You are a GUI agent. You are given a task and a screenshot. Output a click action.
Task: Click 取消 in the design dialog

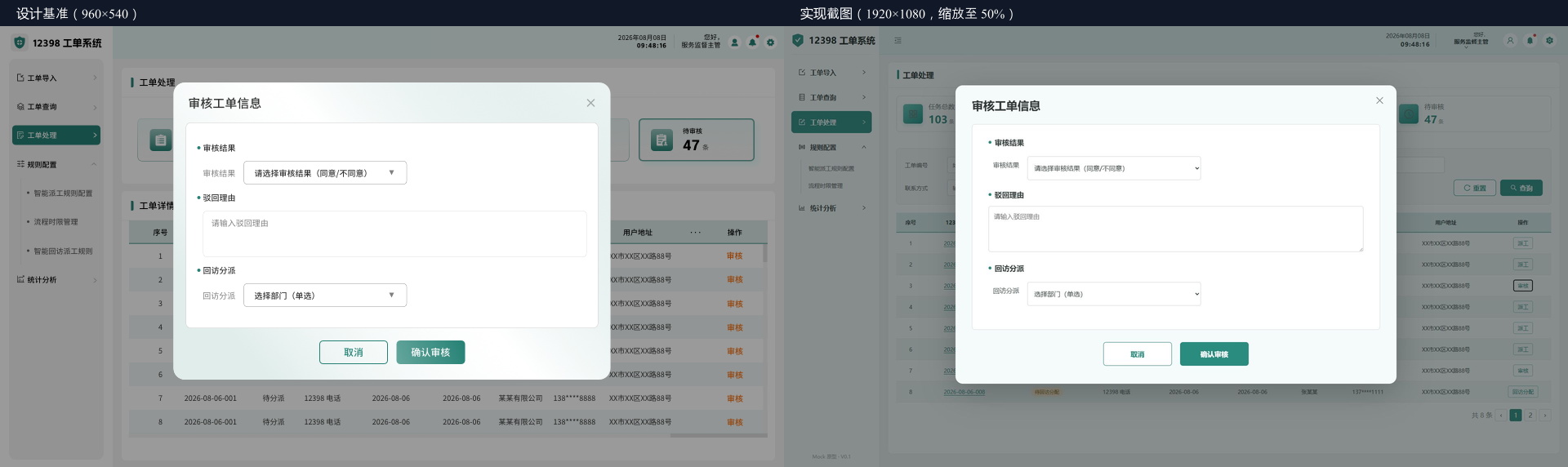click(x=354, y=352)
